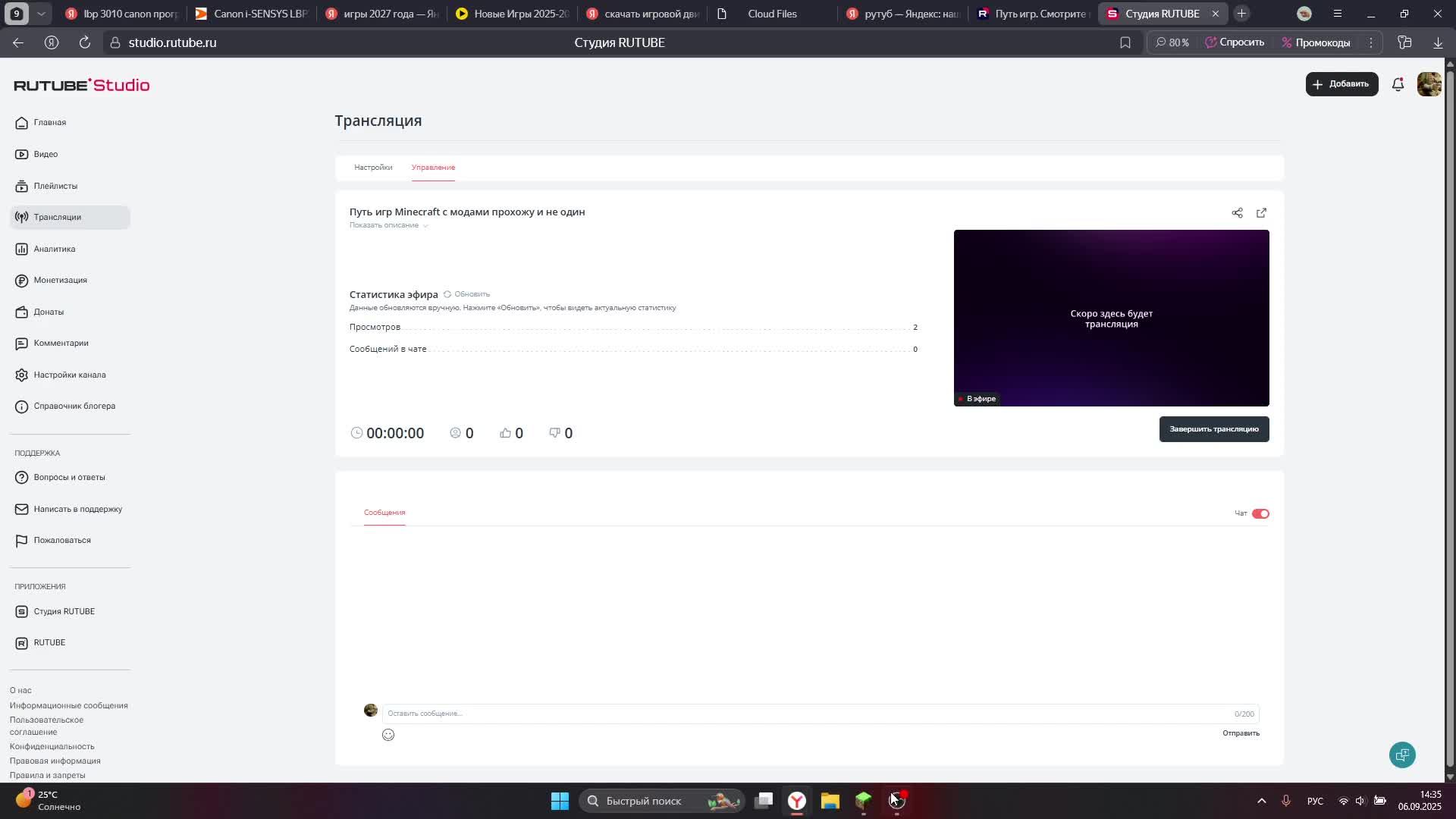Show hidden system tray icons chevron
The image size is (1456, 819).
[1261, 801]
